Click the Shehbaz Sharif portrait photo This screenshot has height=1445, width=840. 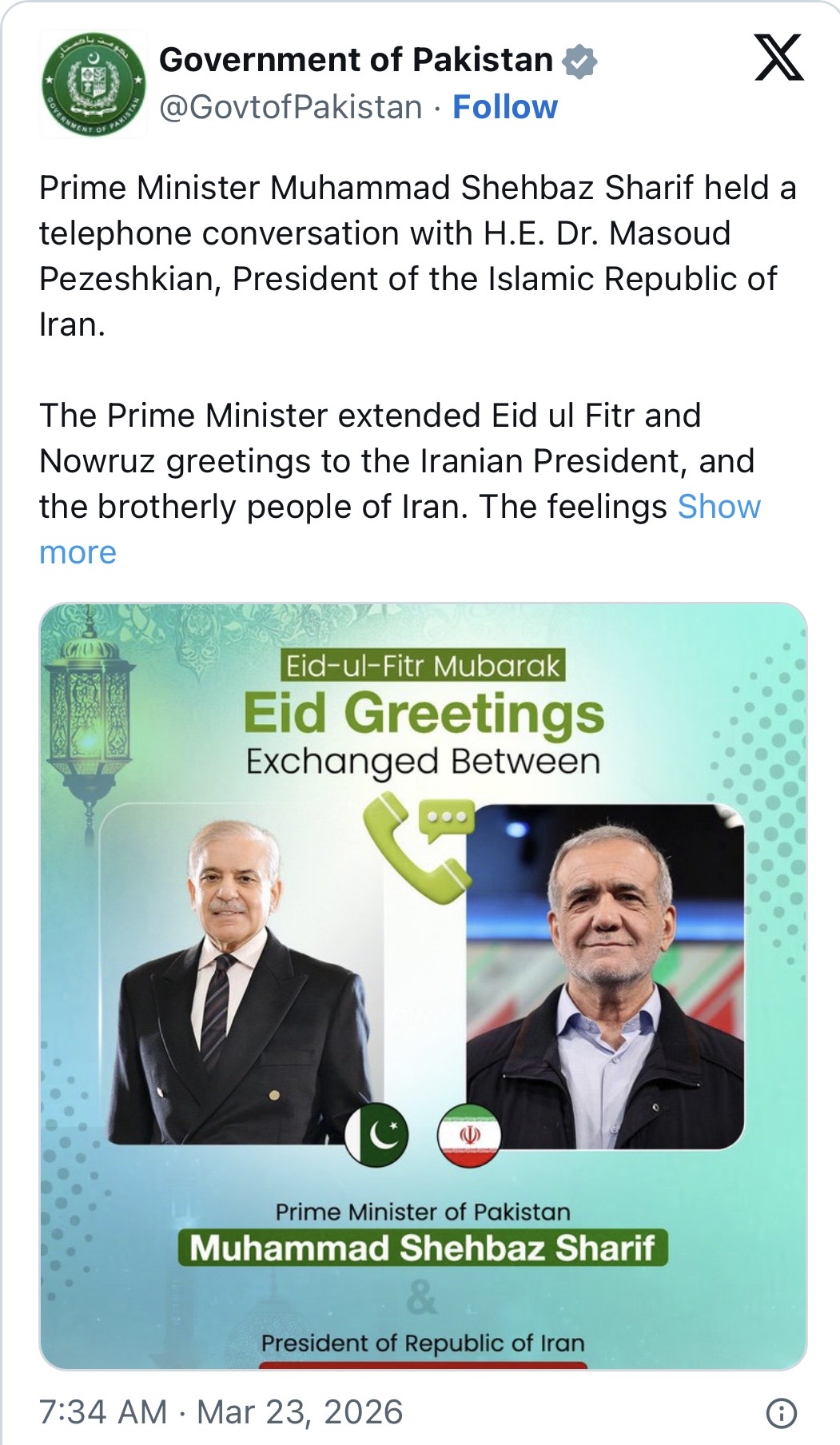pos(240,983)
